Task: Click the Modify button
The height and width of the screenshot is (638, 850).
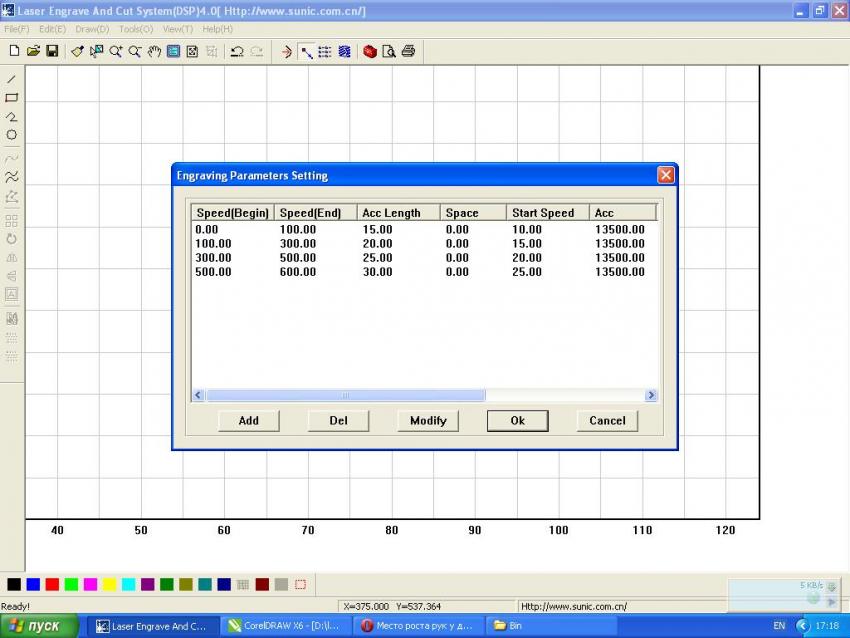Action: coord(428,421)
